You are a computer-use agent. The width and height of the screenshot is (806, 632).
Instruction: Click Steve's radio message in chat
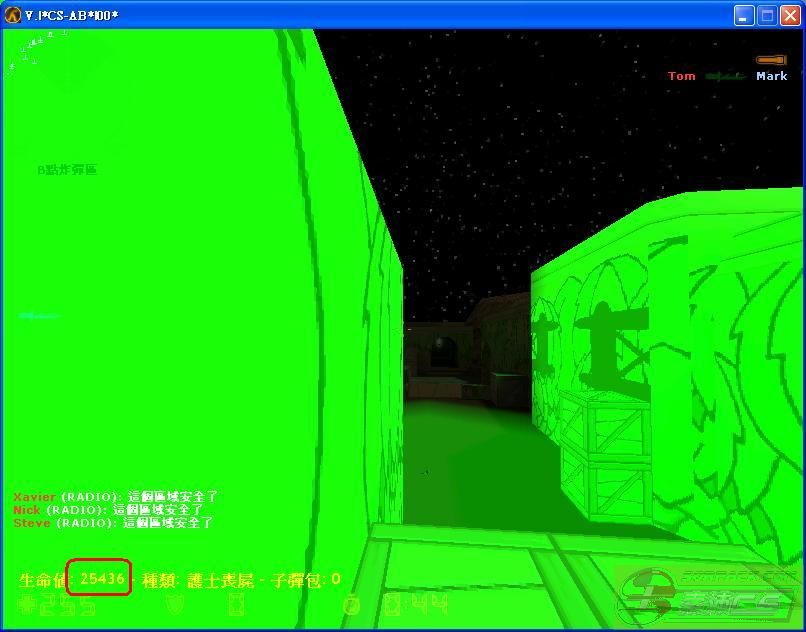(113, 522)
